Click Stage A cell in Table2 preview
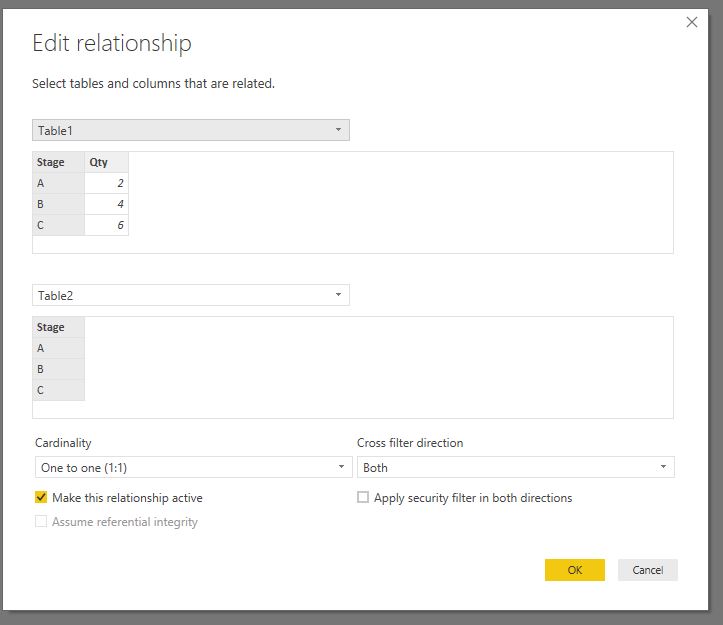723x625 pixels. pyautogui.click(x=59, y=348)
